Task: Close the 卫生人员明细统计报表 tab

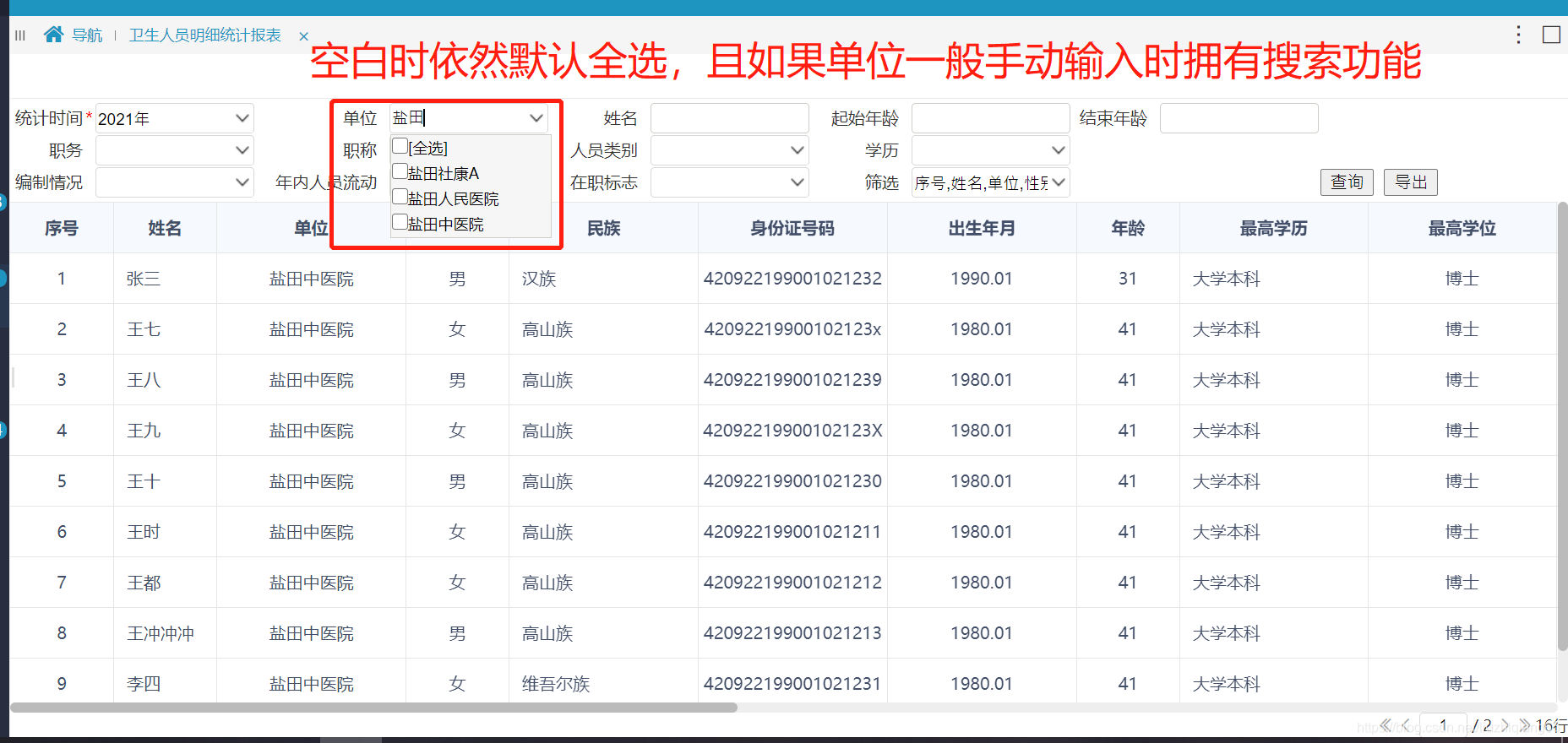Action: (303, 36)
